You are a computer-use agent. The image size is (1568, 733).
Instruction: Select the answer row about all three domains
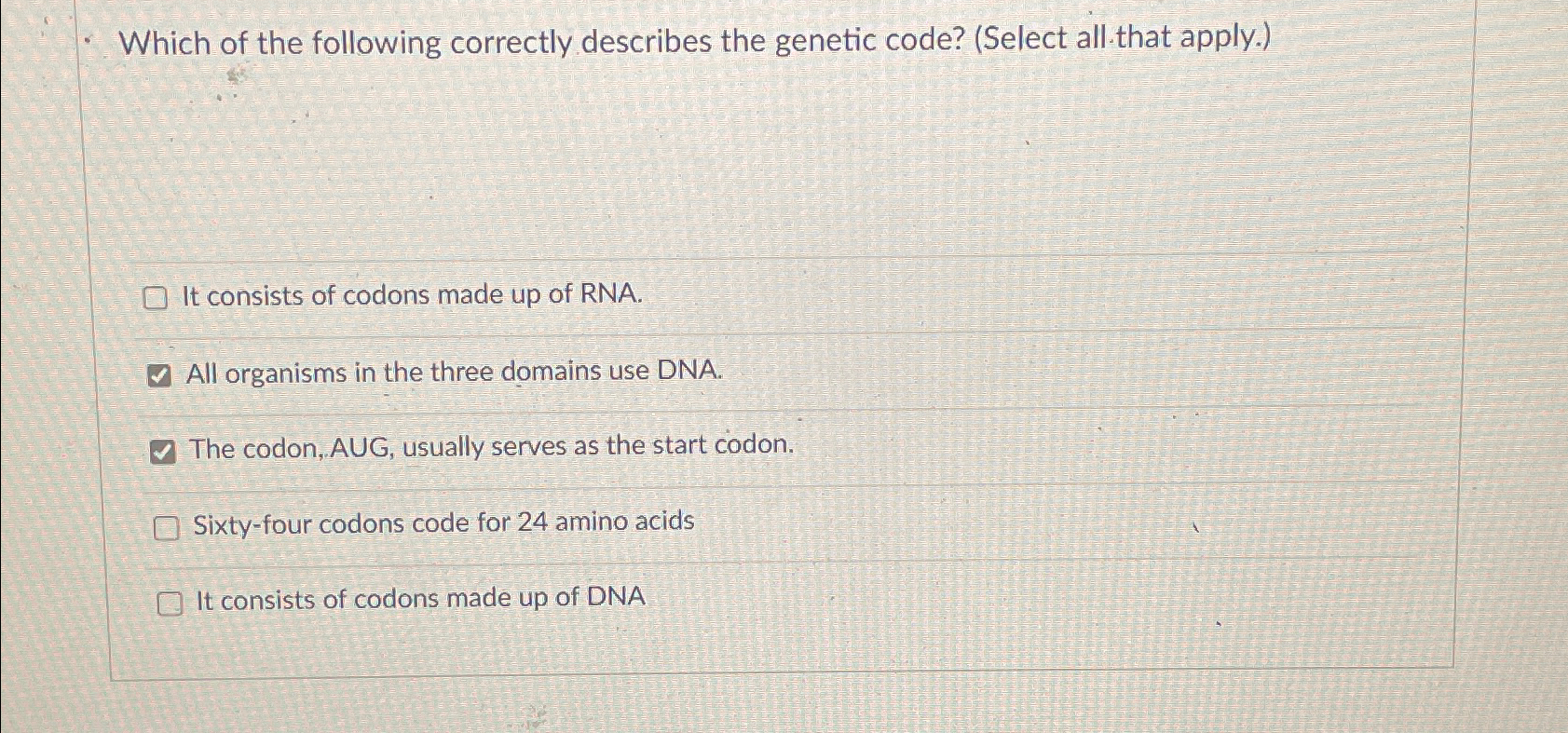454,373
